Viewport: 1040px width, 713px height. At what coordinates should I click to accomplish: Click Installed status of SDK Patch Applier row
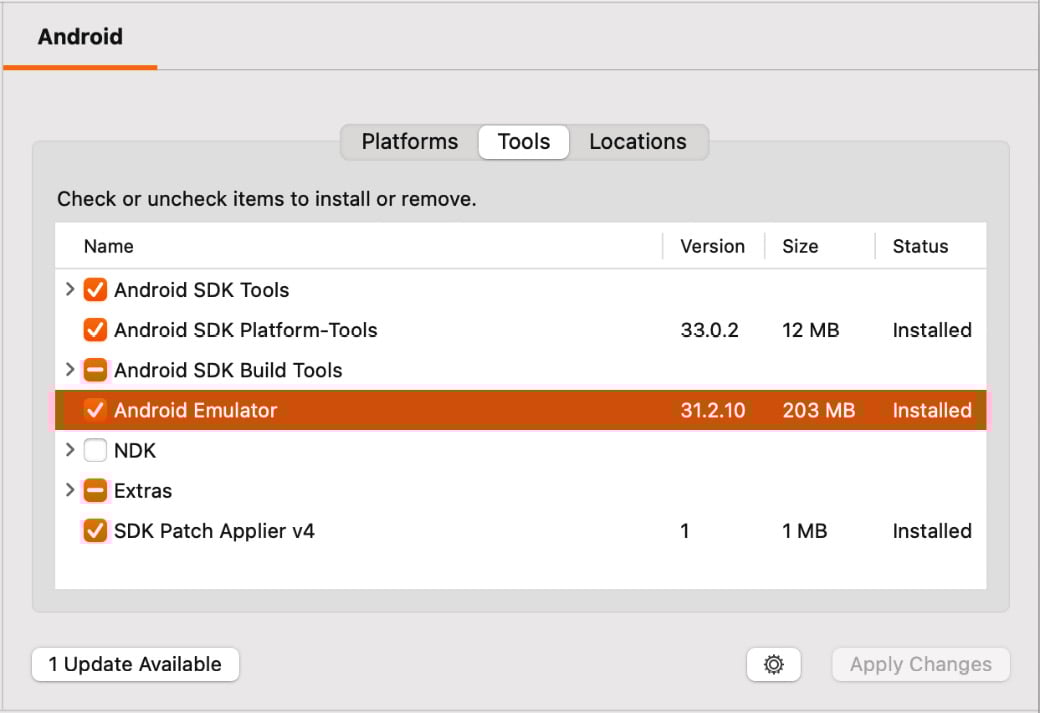(x=932, y=531)
